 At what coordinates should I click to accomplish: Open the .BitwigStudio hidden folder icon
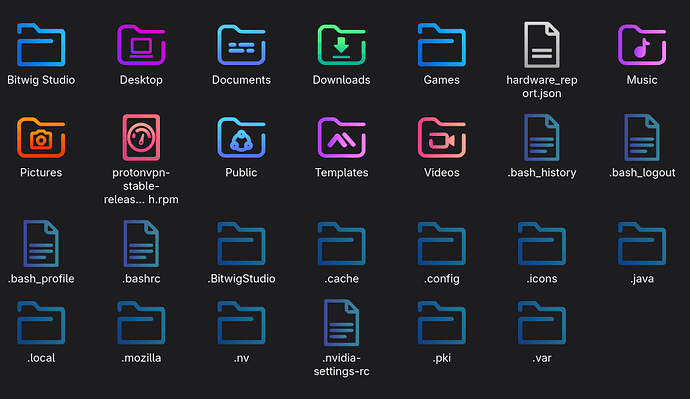point(241,243)
